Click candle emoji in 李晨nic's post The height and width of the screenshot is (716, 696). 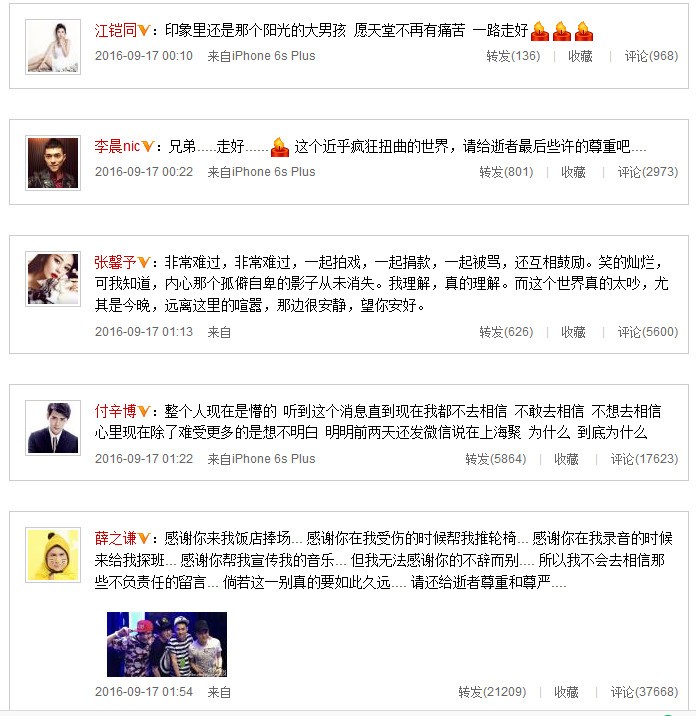[279, 147]
